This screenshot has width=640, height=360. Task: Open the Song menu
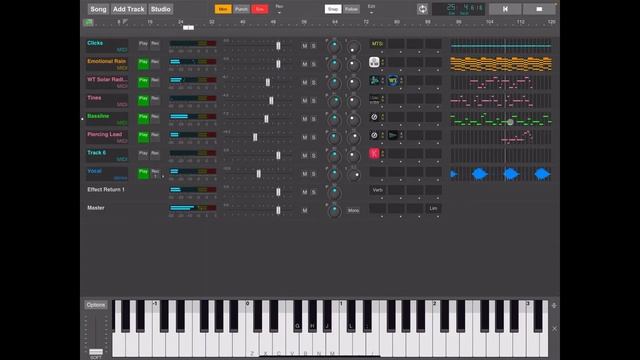[x=98, y=9]
